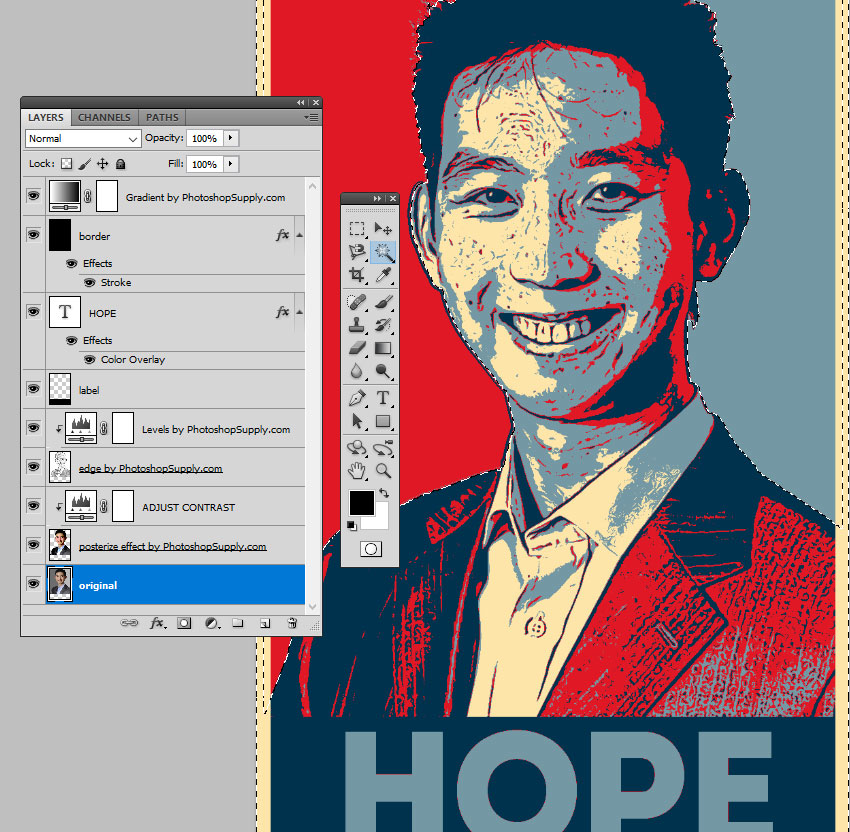Select the Dodge tool
This screenshot has width=850, height=832.
(x=383, y=371)
